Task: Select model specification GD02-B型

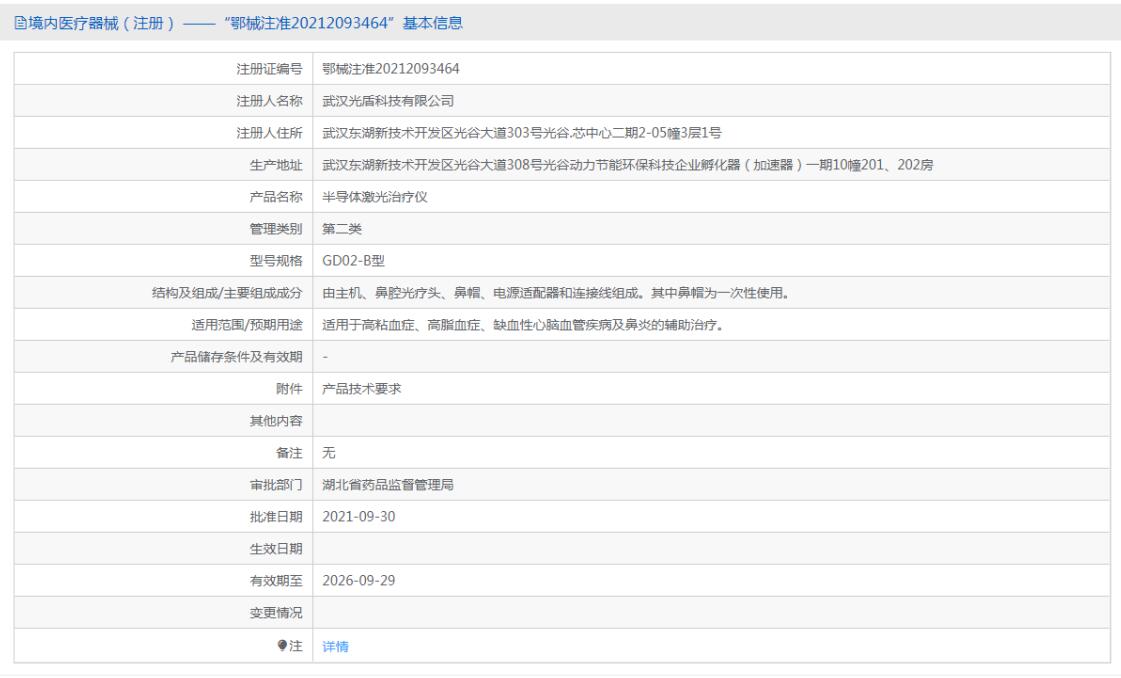Action: (353, 261)
